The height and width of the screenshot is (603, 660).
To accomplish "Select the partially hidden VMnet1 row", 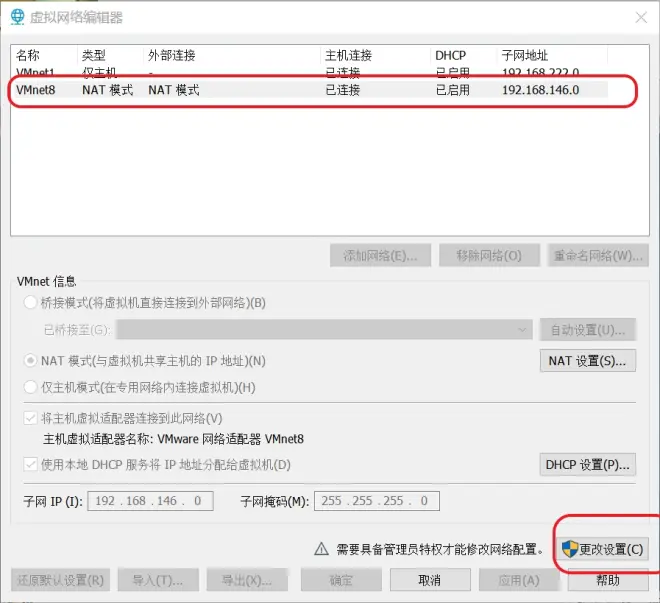I will click(x=309, y=72).
